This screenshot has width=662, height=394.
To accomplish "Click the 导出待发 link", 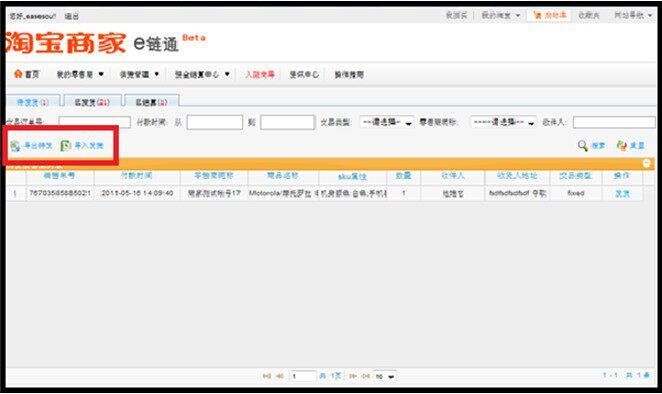I will (x=38, y=146).
